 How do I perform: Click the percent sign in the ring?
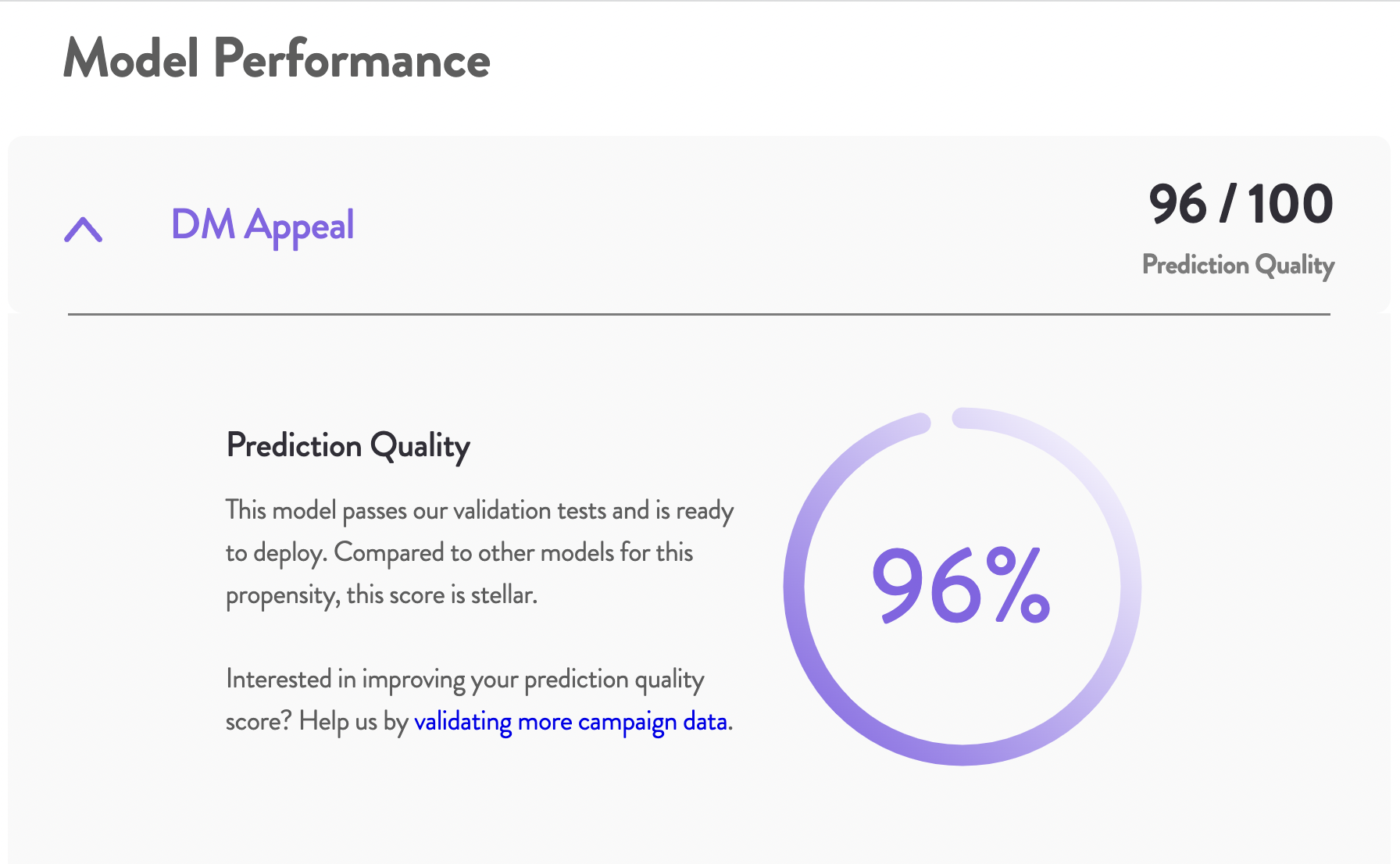pyautogui.click(x=1017, y=585)
